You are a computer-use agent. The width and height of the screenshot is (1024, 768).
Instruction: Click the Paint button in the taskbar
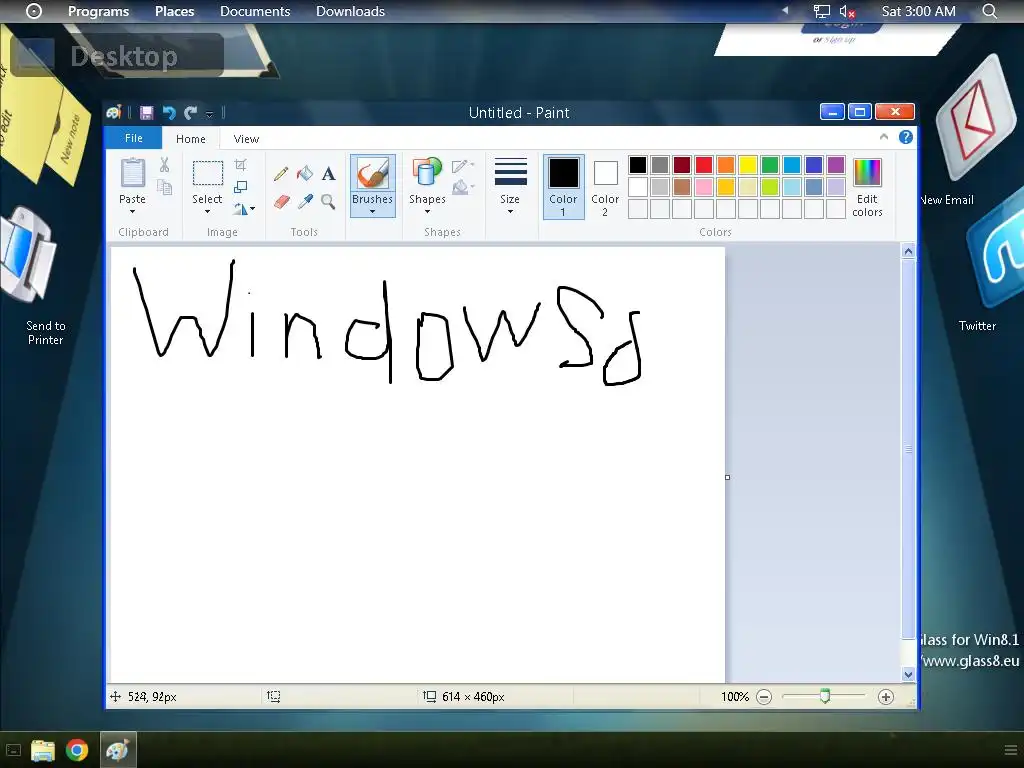118,750
